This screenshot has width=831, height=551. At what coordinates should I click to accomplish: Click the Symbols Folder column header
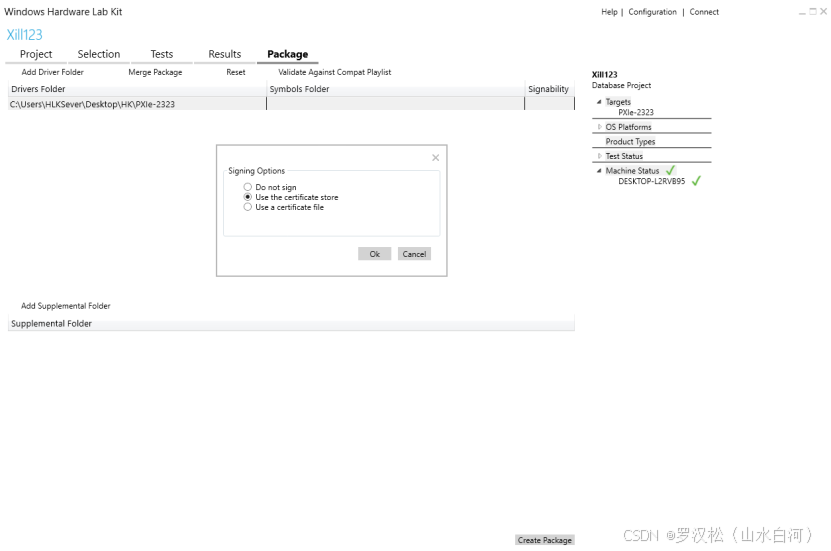coord(395,89)
